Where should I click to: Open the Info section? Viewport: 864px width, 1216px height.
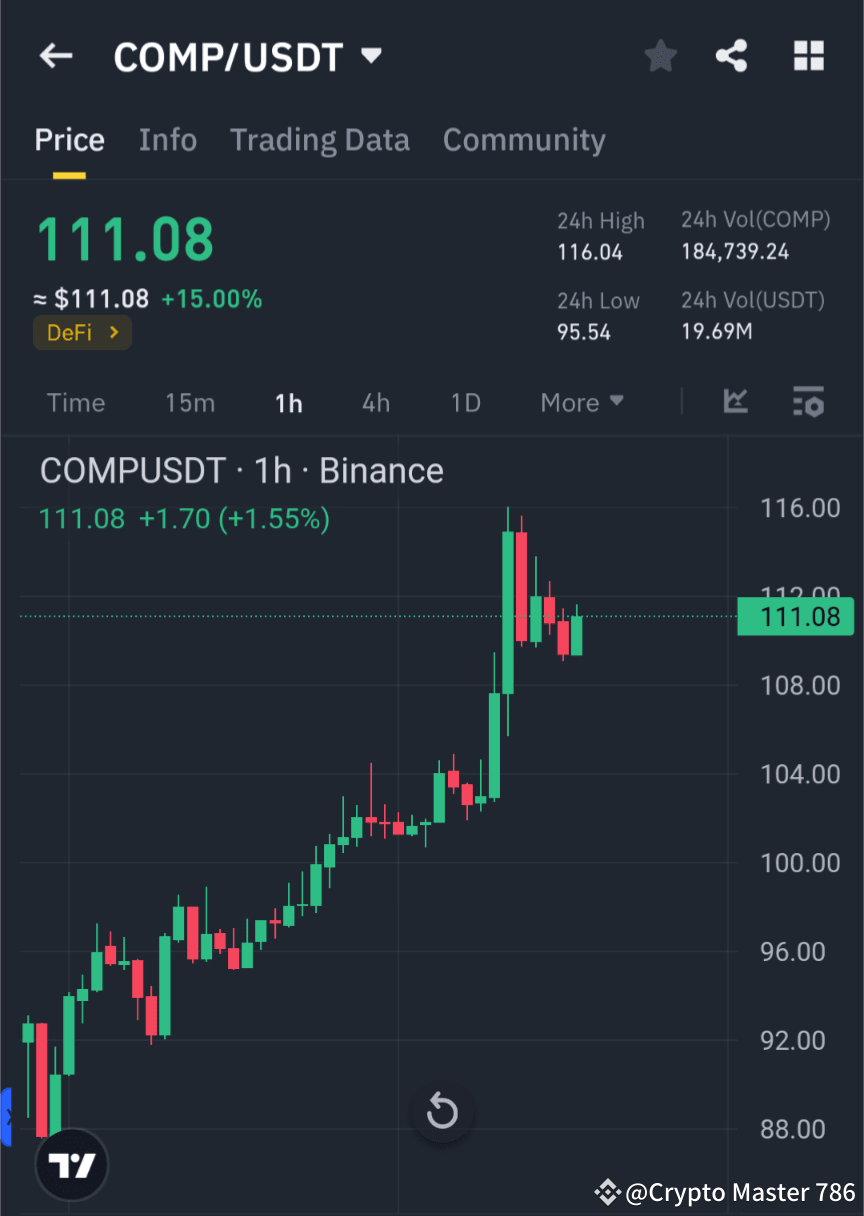pos(167,140)
